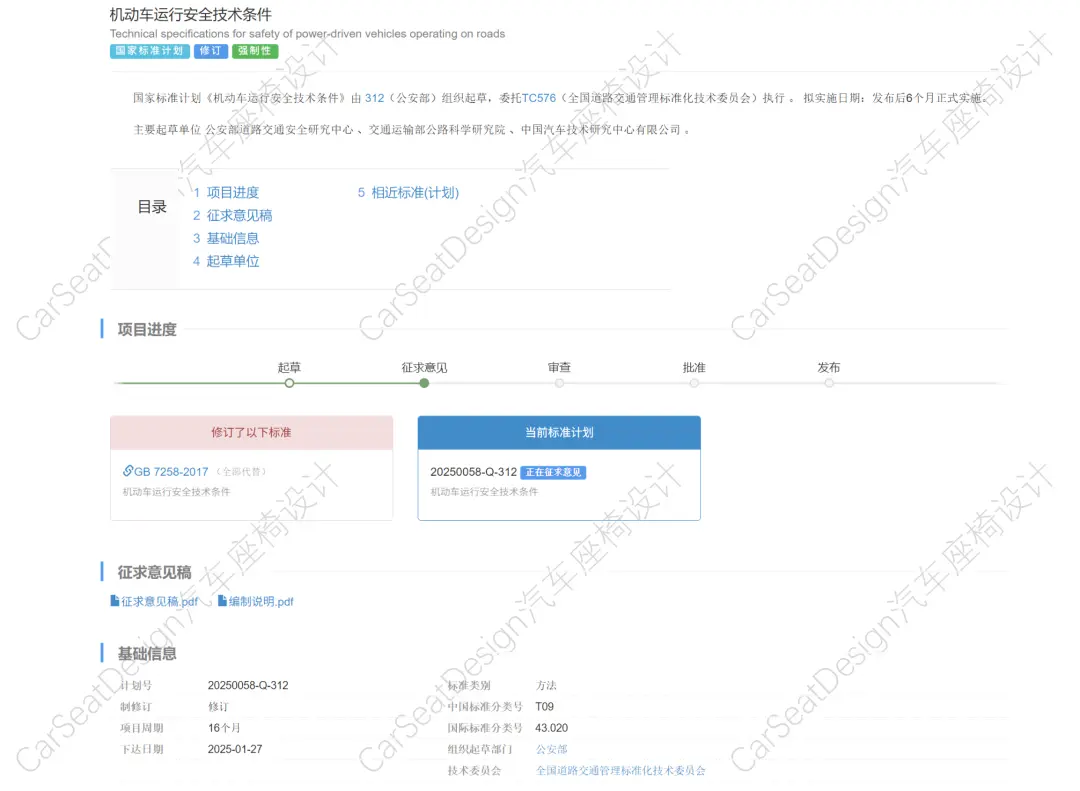Click the PDF icon beside 编制说明.pdf
The width and height of the screenshot is (1080, 791).
click(222, 601)
